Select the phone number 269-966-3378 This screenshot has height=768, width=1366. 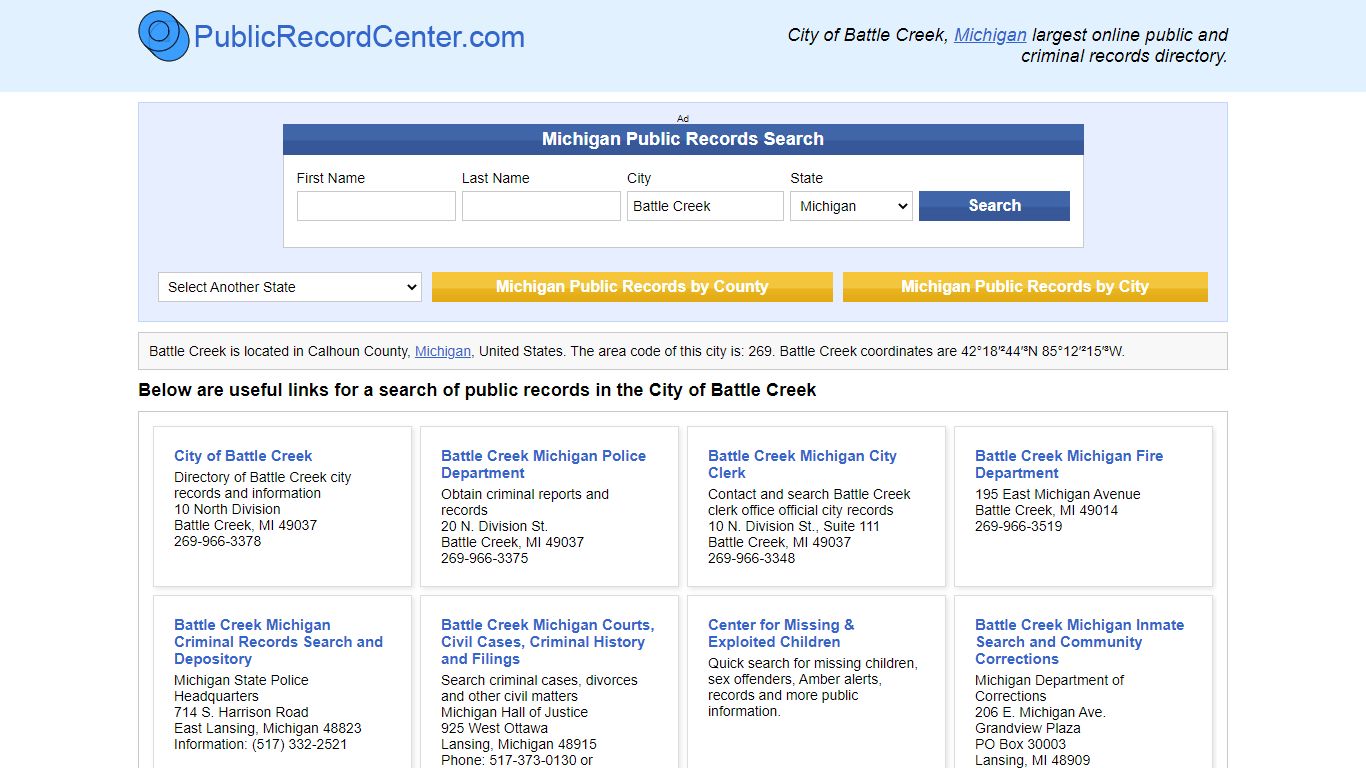pos(217,541)
